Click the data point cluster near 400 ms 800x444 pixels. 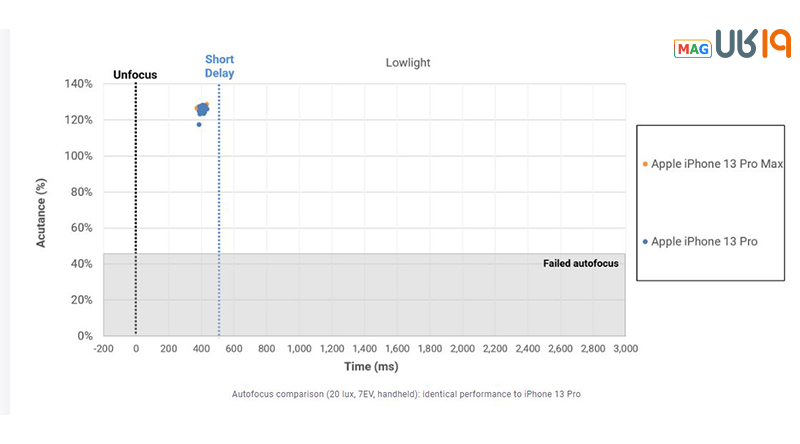coord(202,108)
